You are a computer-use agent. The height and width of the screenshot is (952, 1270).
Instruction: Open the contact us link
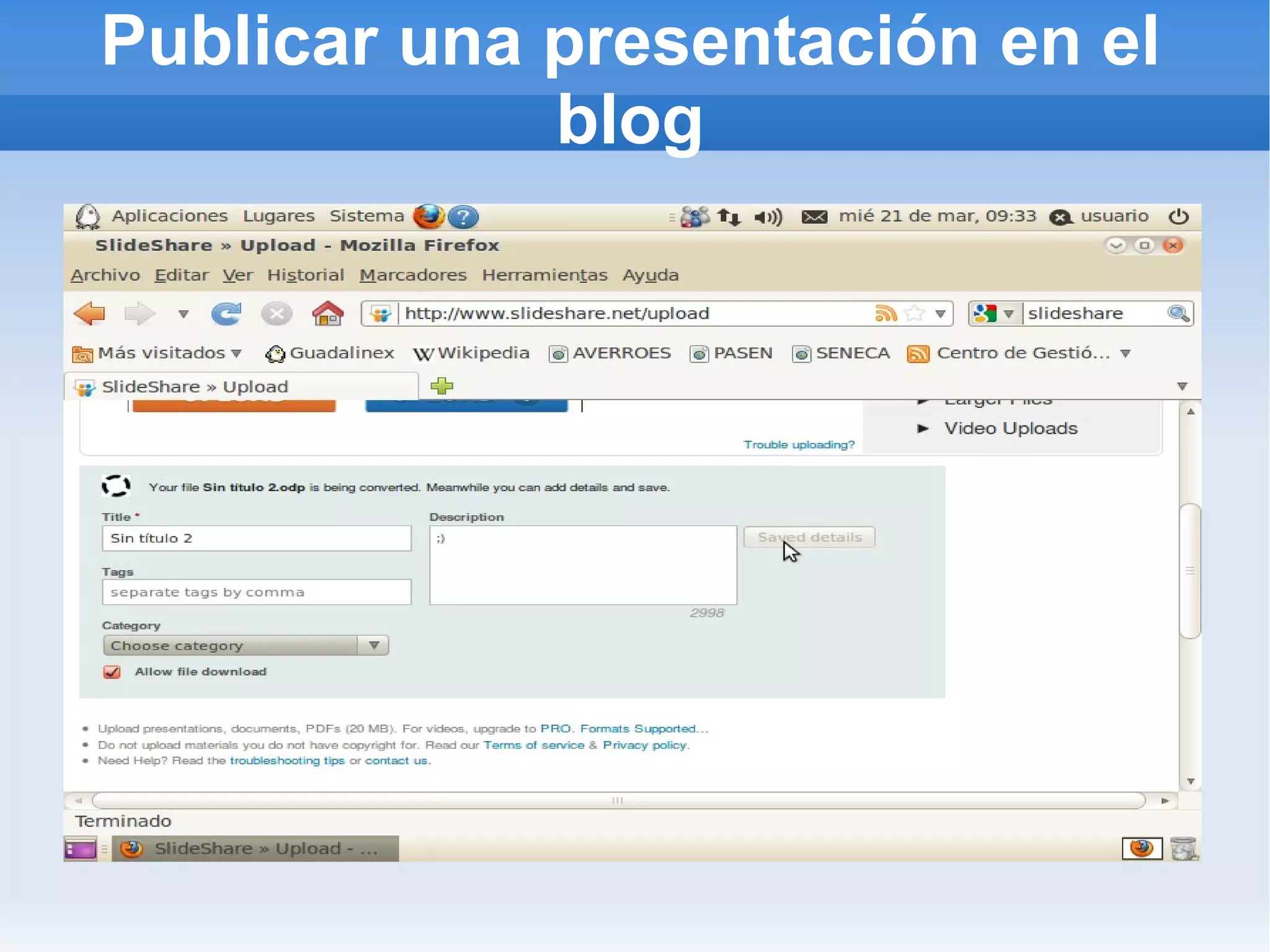(396, 761)
